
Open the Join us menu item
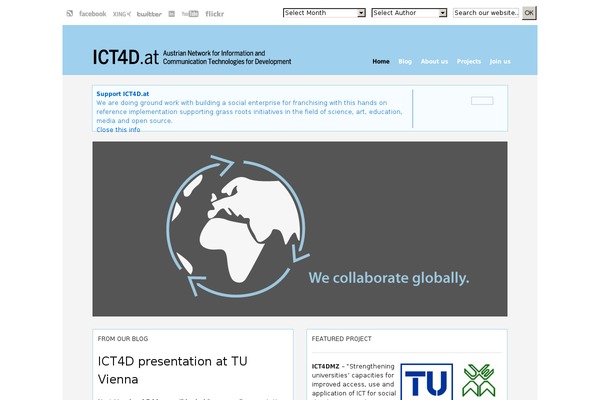click(x=500, y=61)
